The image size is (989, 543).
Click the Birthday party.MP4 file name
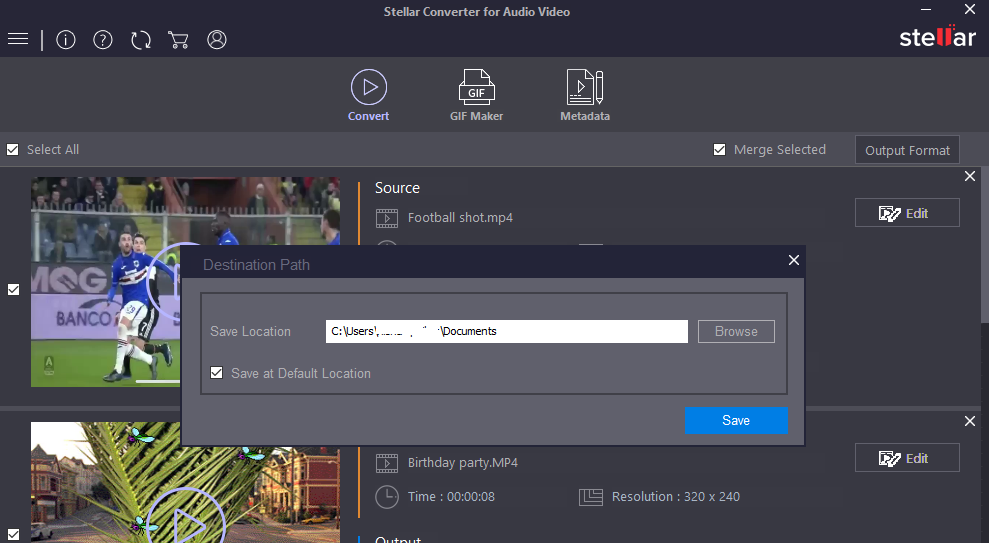tap(462, 462)
